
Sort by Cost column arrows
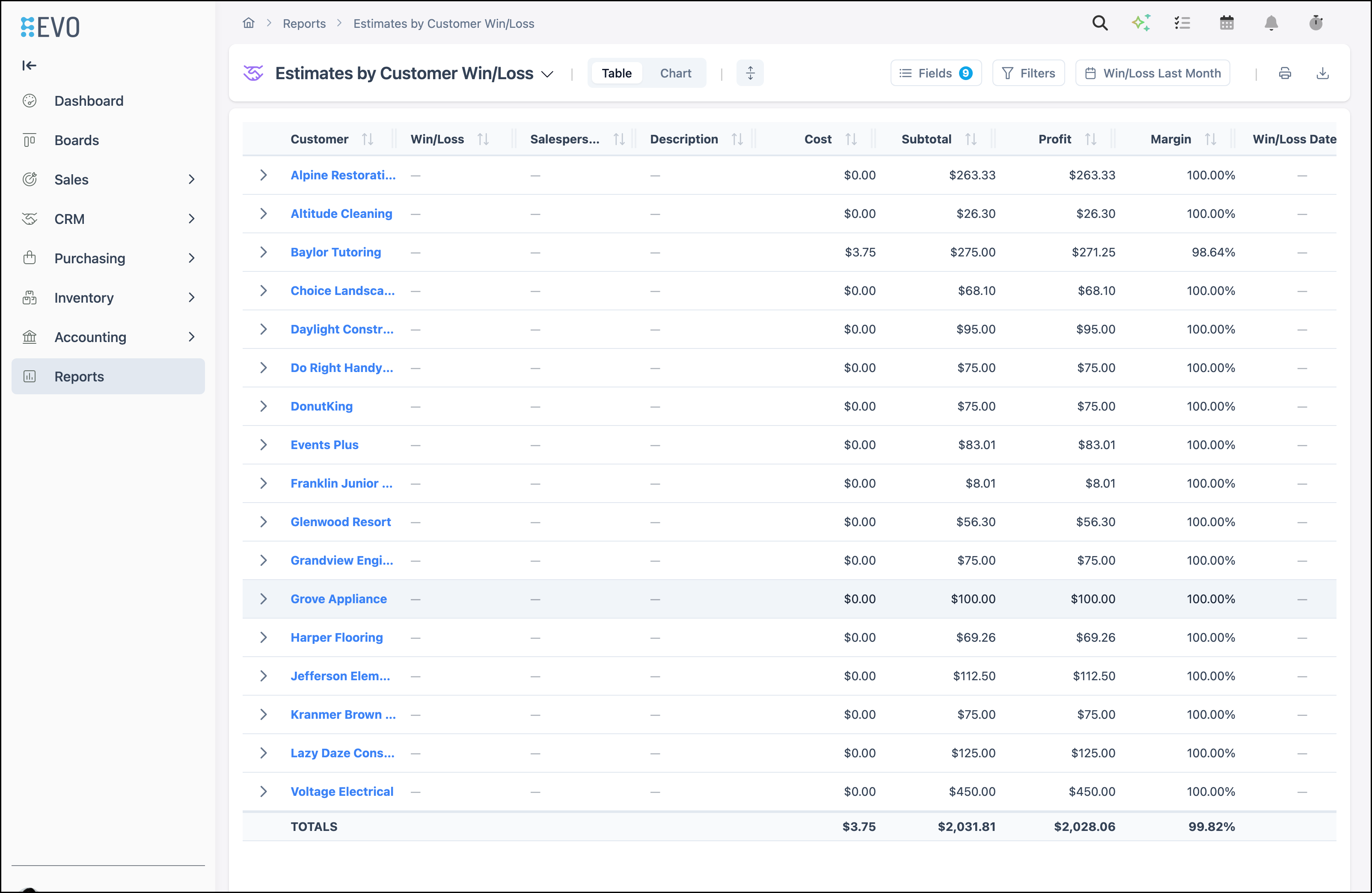(x=851, y=139)
